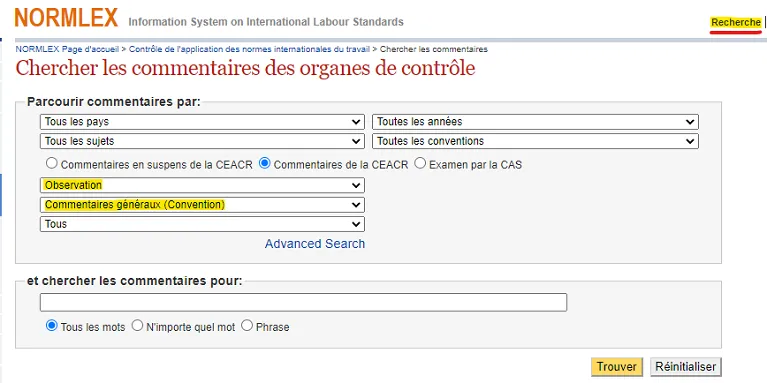Expand the Tous les sujets dropdown
The width and height of the screenshot is (767, 383).
click(x=202, y=141)
